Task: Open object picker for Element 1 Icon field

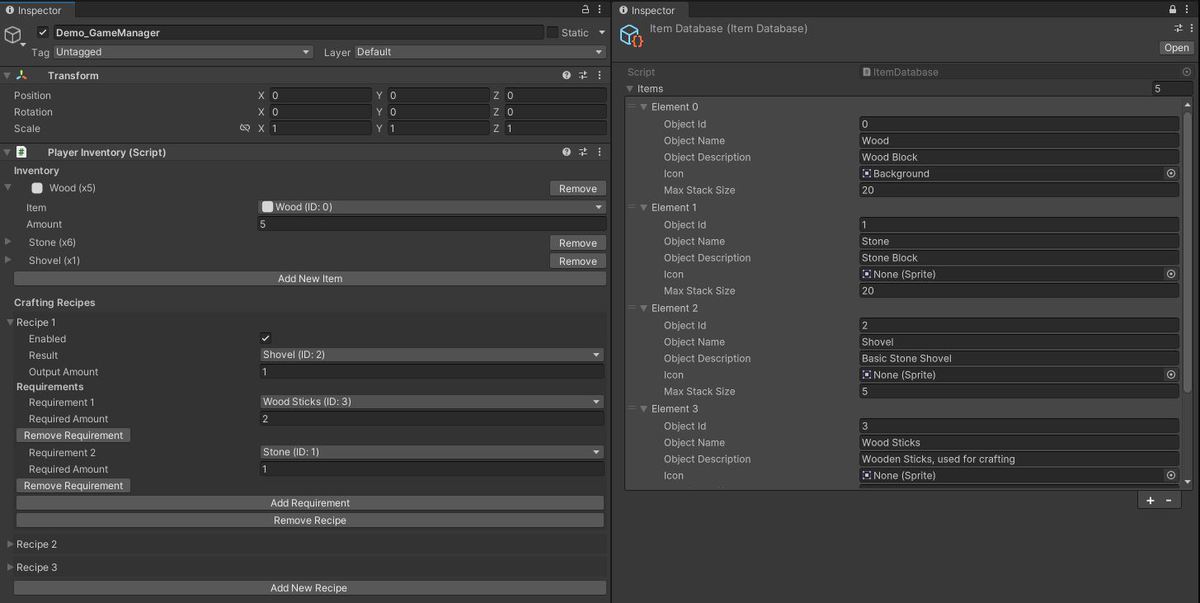Action: click(1170, 274)
